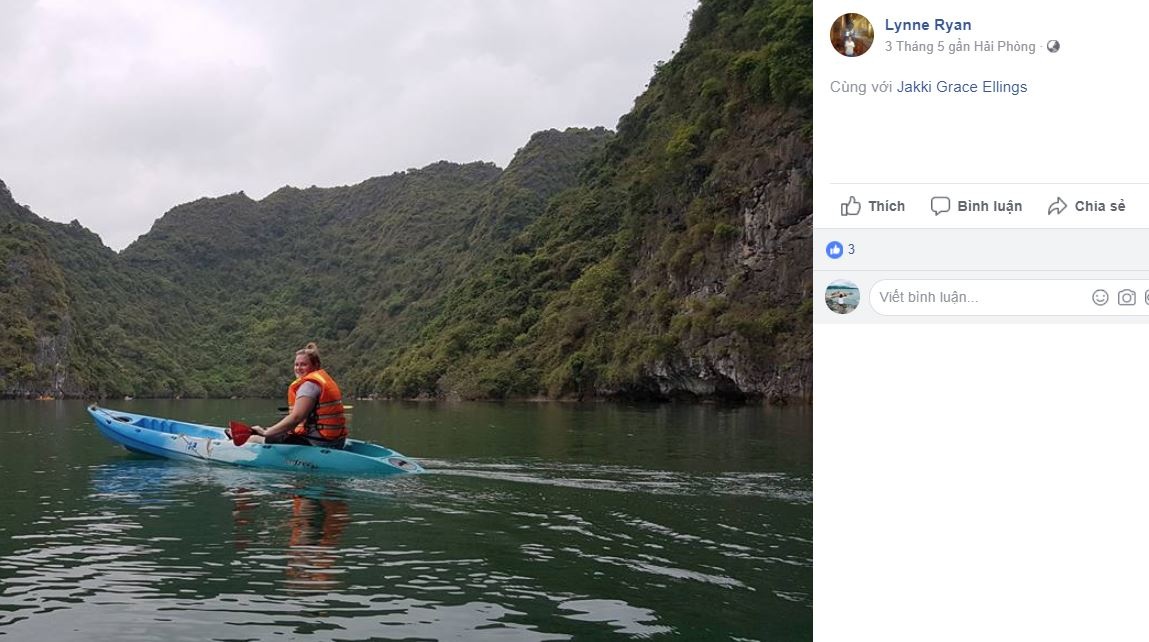The width and height of the screenshot is (1149, 642).
Task: Click the camera icon to attach a photo
Action: [1127, 297]
